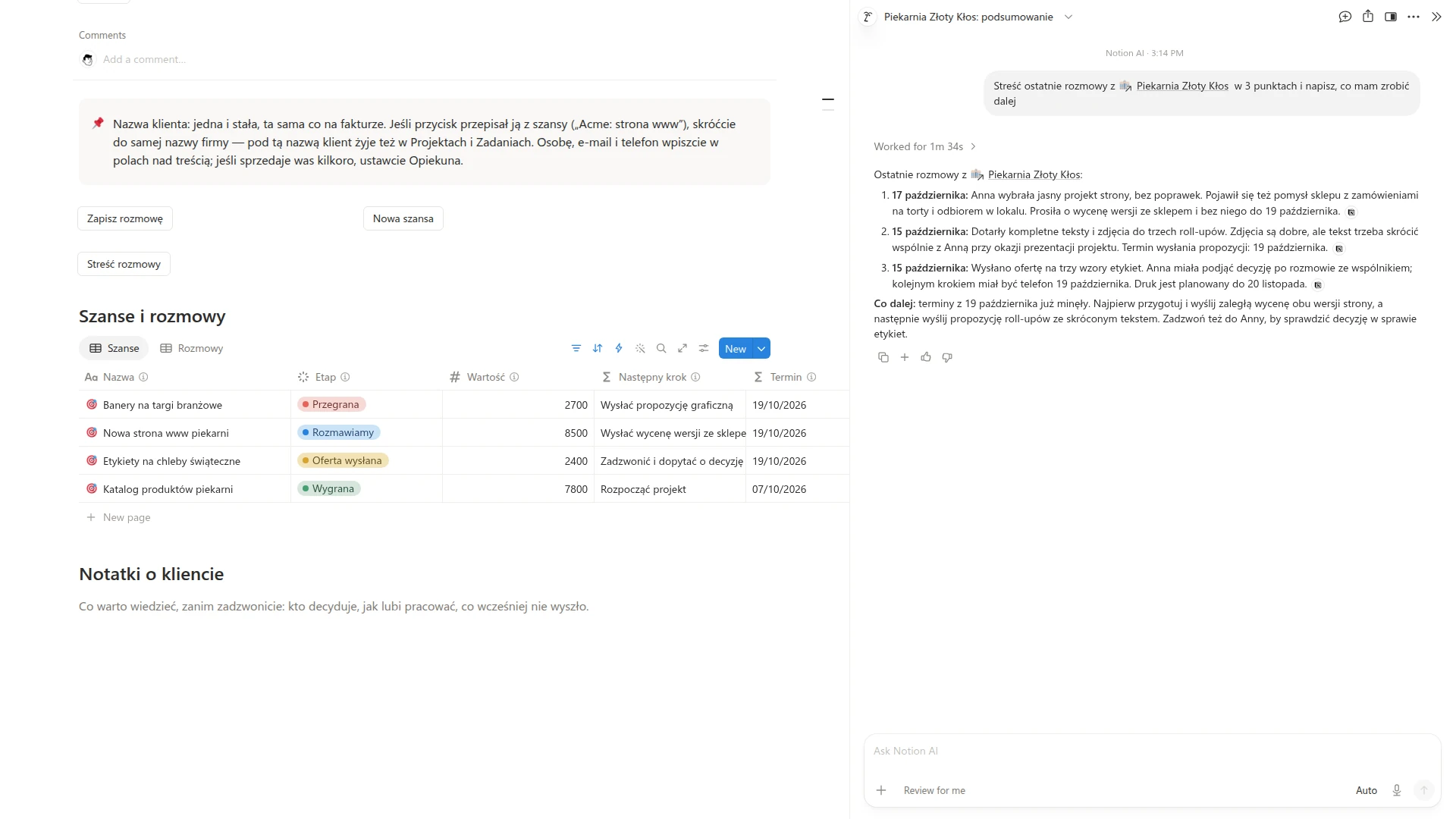Click the Add a comment field
This screenshot has height=819, width=1456.
pos(144,59)
